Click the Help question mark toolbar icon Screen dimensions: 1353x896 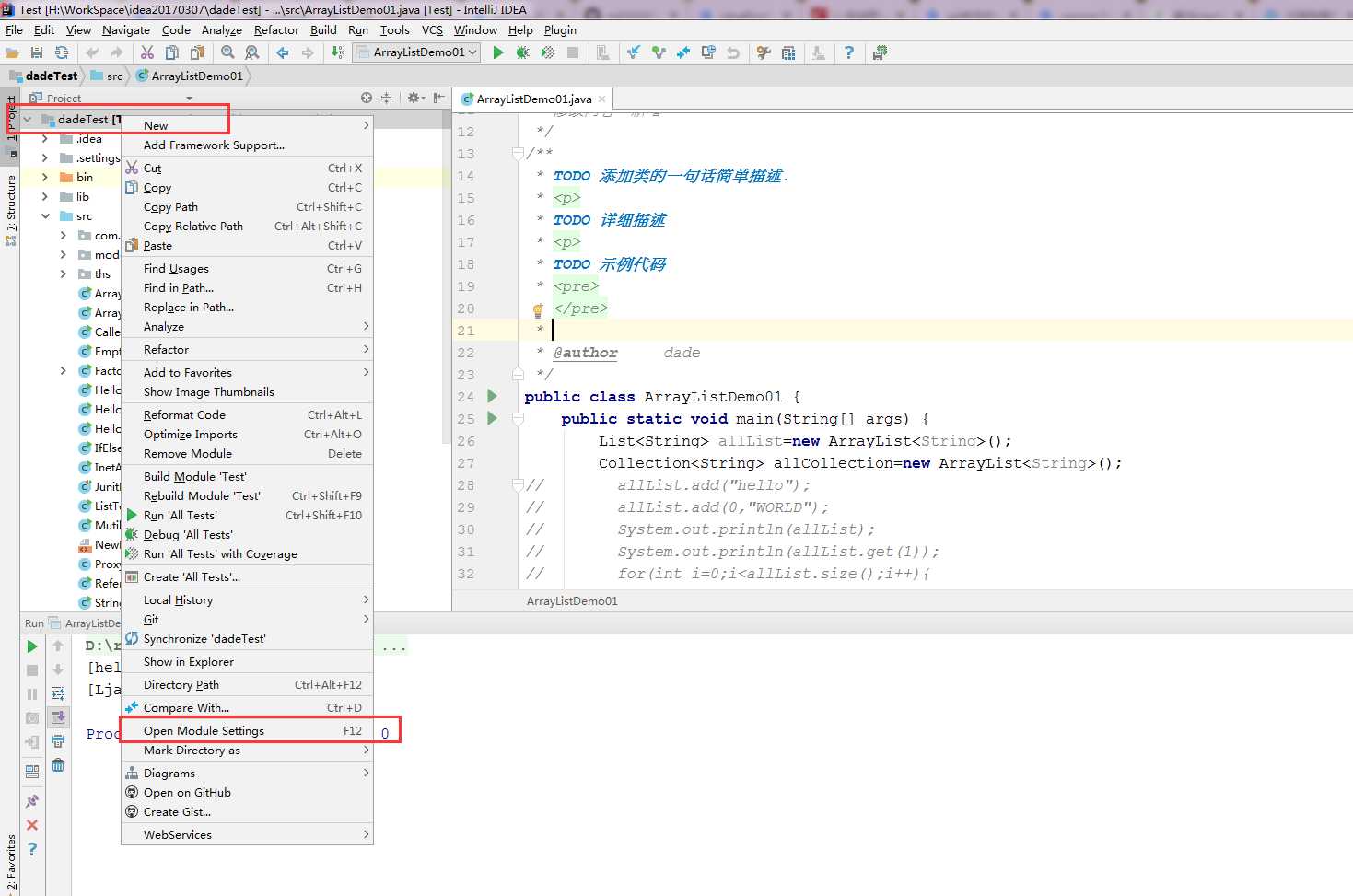(848, 52)
